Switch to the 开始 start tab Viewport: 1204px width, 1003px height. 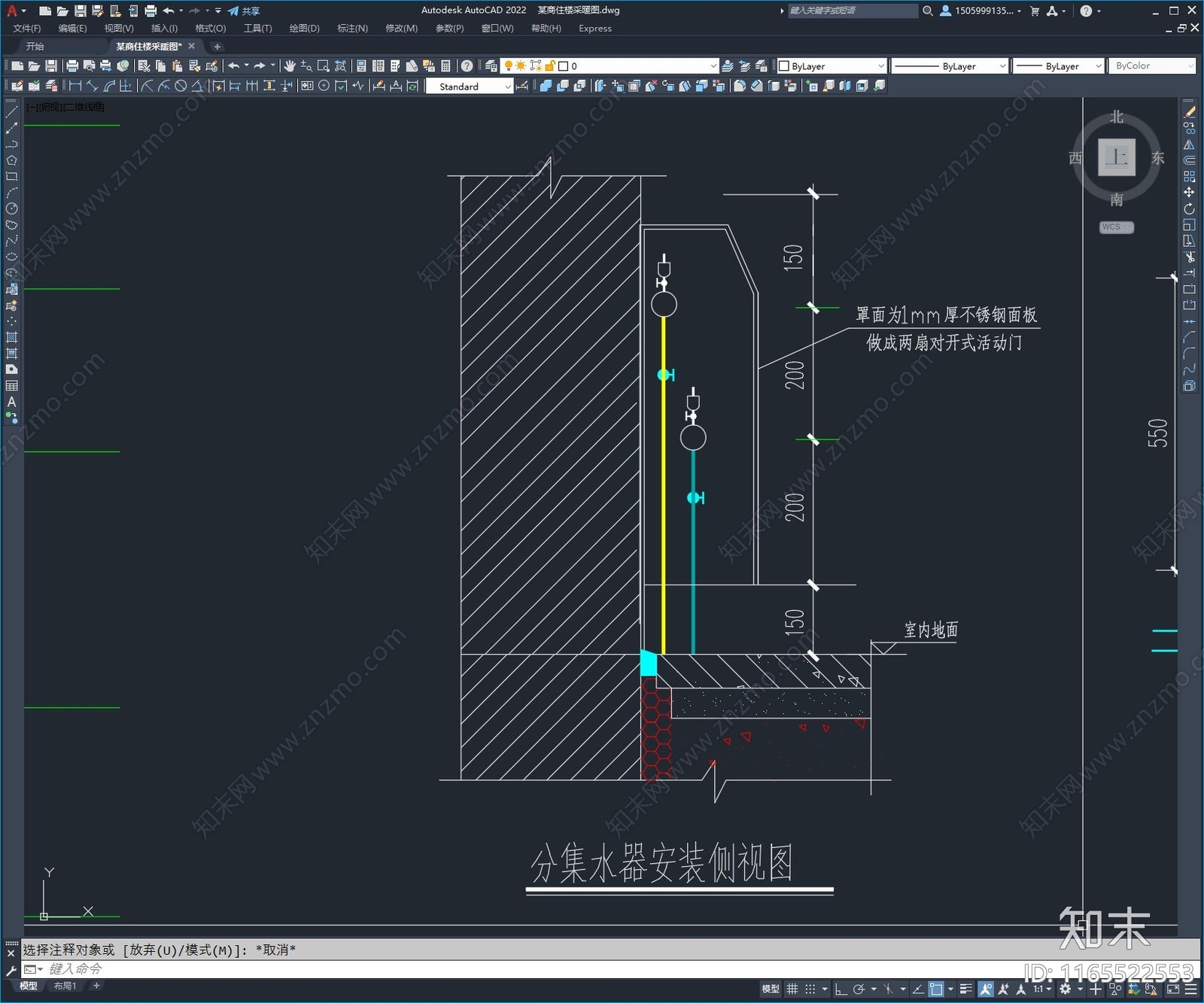tap(35, 47)
